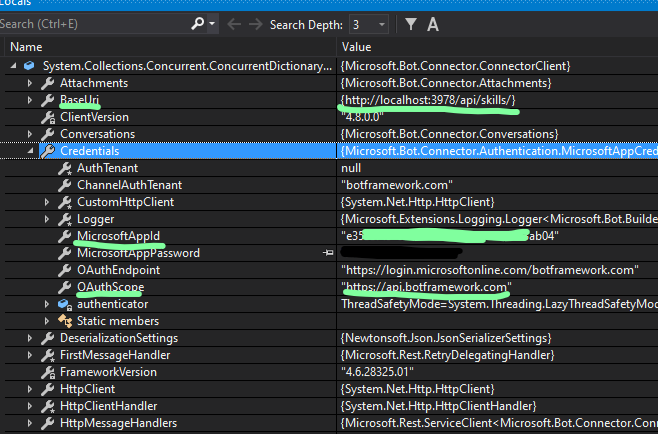Expand the Conversations node
Viewport: 658px width, 434px height.
pos(30,134)
